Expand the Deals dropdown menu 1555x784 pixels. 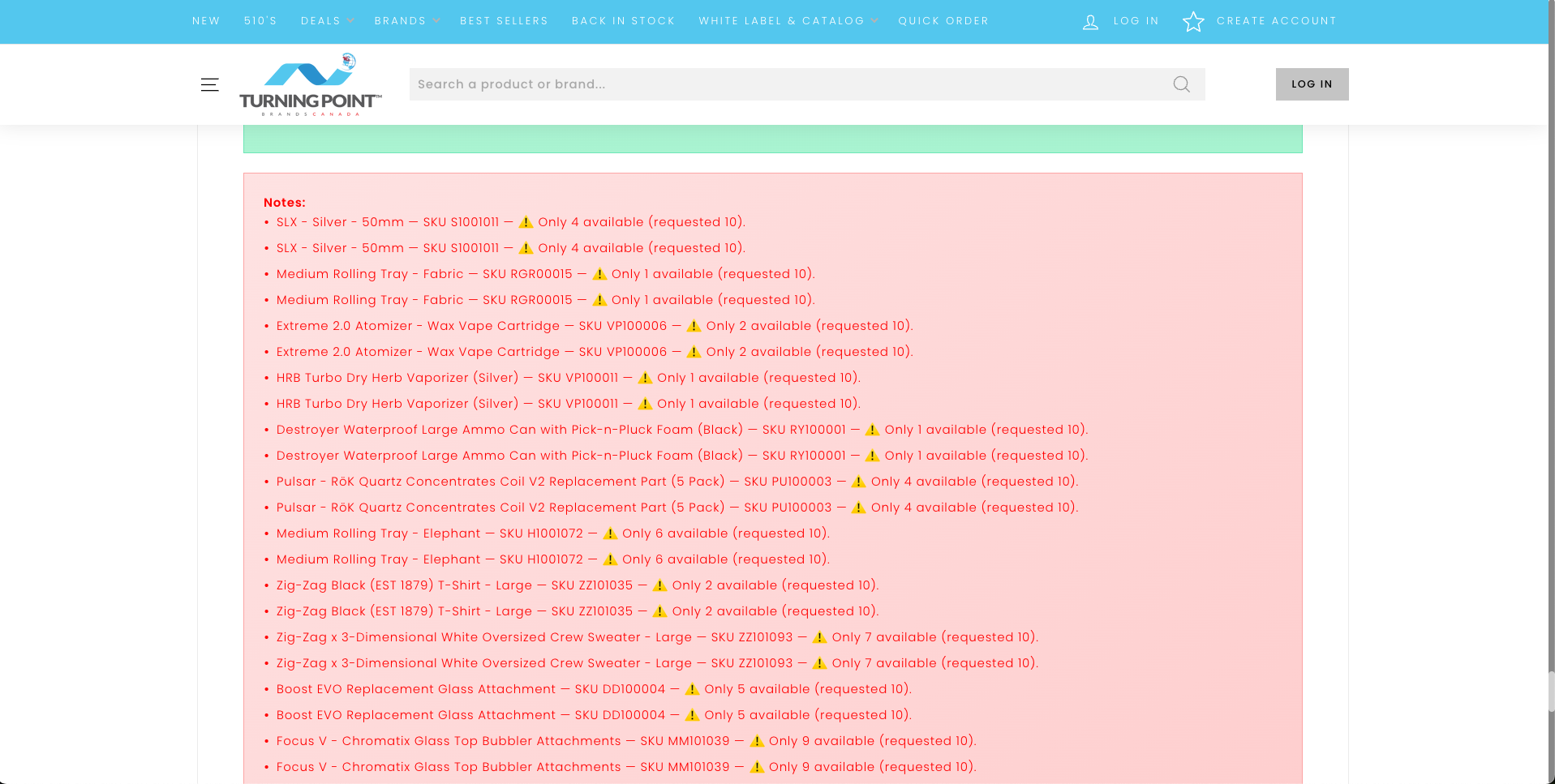coord(327,21)
